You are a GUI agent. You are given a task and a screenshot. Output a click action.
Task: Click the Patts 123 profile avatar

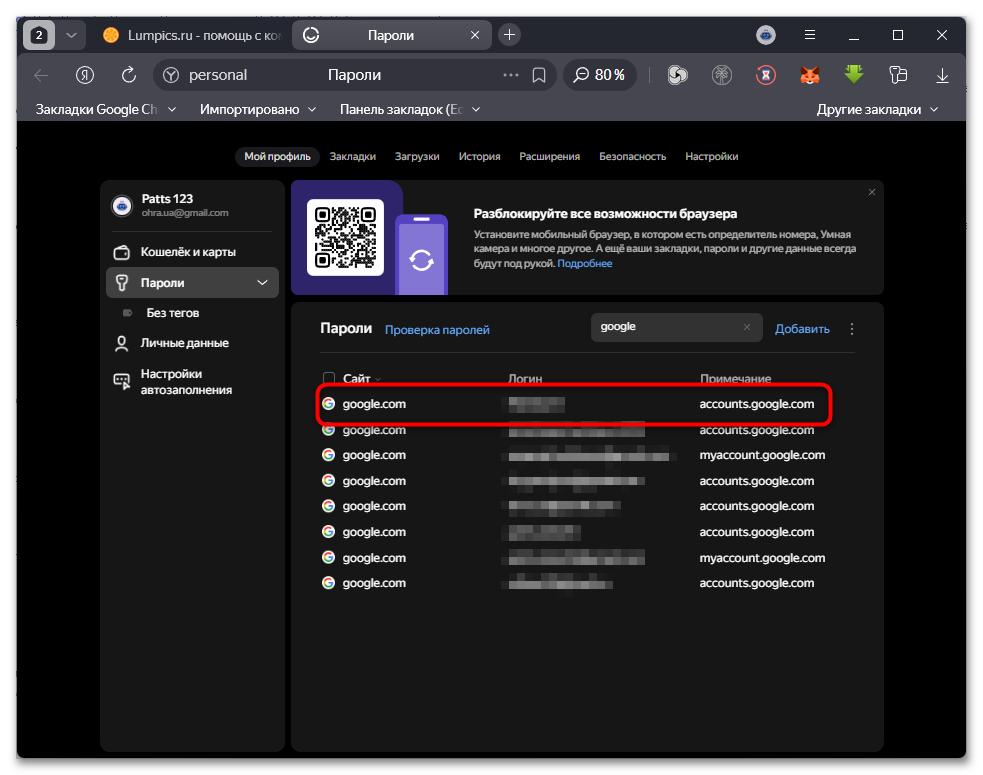122,206
